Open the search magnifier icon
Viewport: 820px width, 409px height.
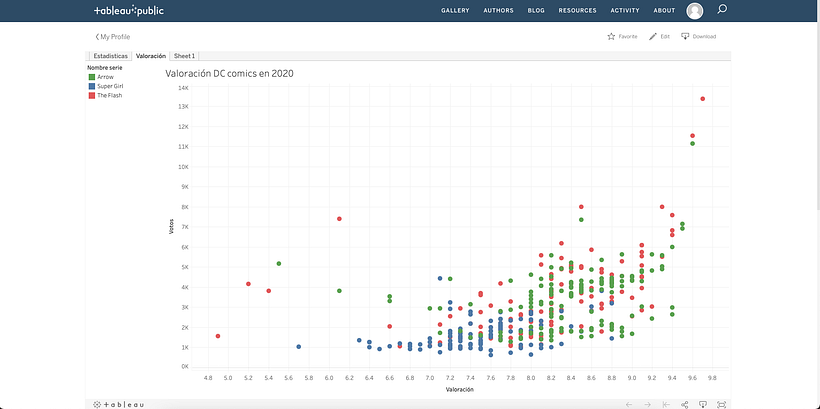(x=722, y=9)
